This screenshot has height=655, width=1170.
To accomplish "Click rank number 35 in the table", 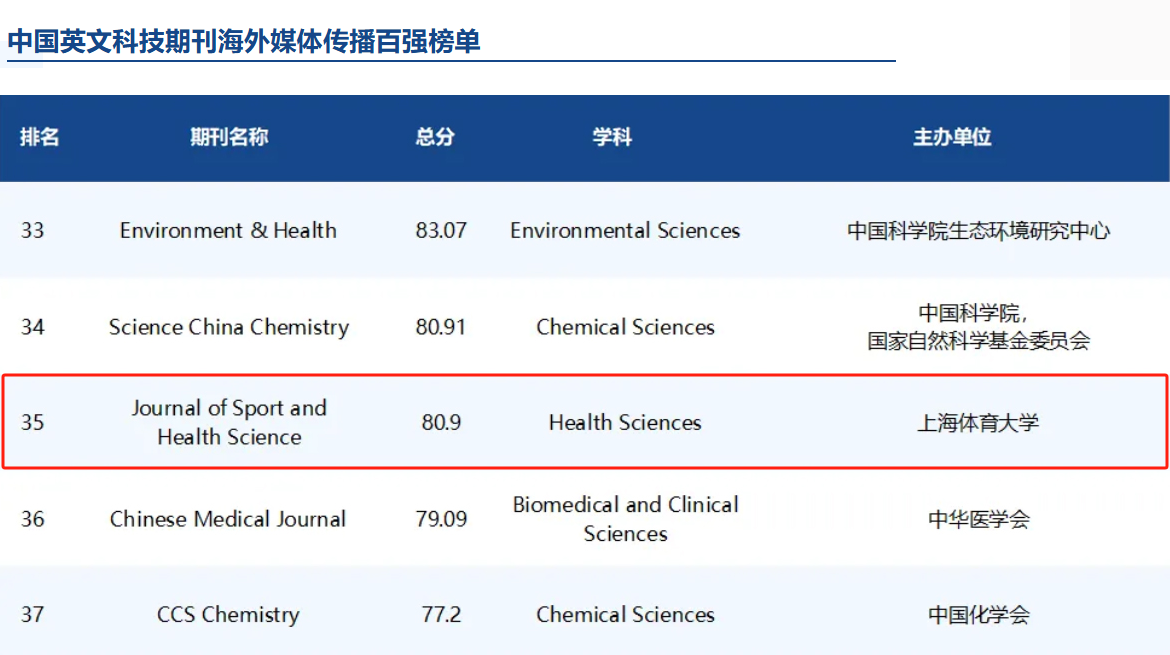I will point(33,422).
